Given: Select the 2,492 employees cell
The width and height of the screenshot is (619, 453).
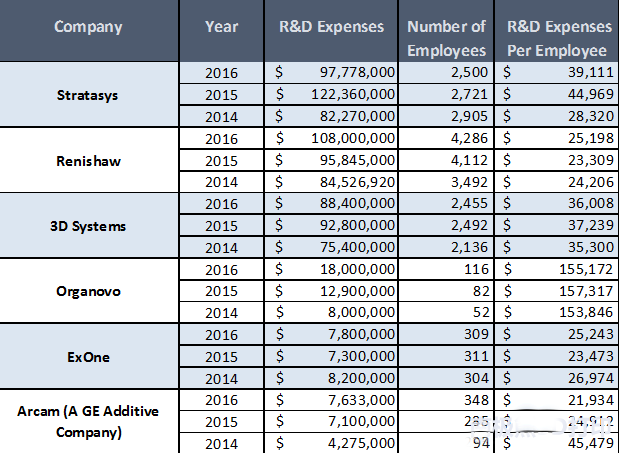Looking at the screenshot, I should click(x=446, y=226).
